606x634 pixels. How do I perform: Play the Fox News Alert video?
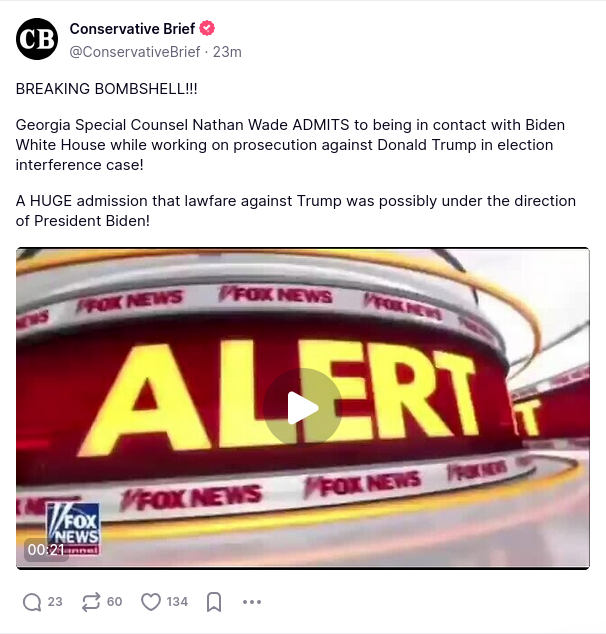click(303, 408)
